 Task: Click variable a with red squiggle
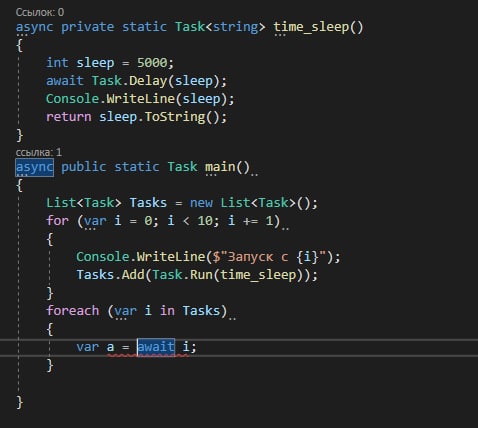pos(110,347)
